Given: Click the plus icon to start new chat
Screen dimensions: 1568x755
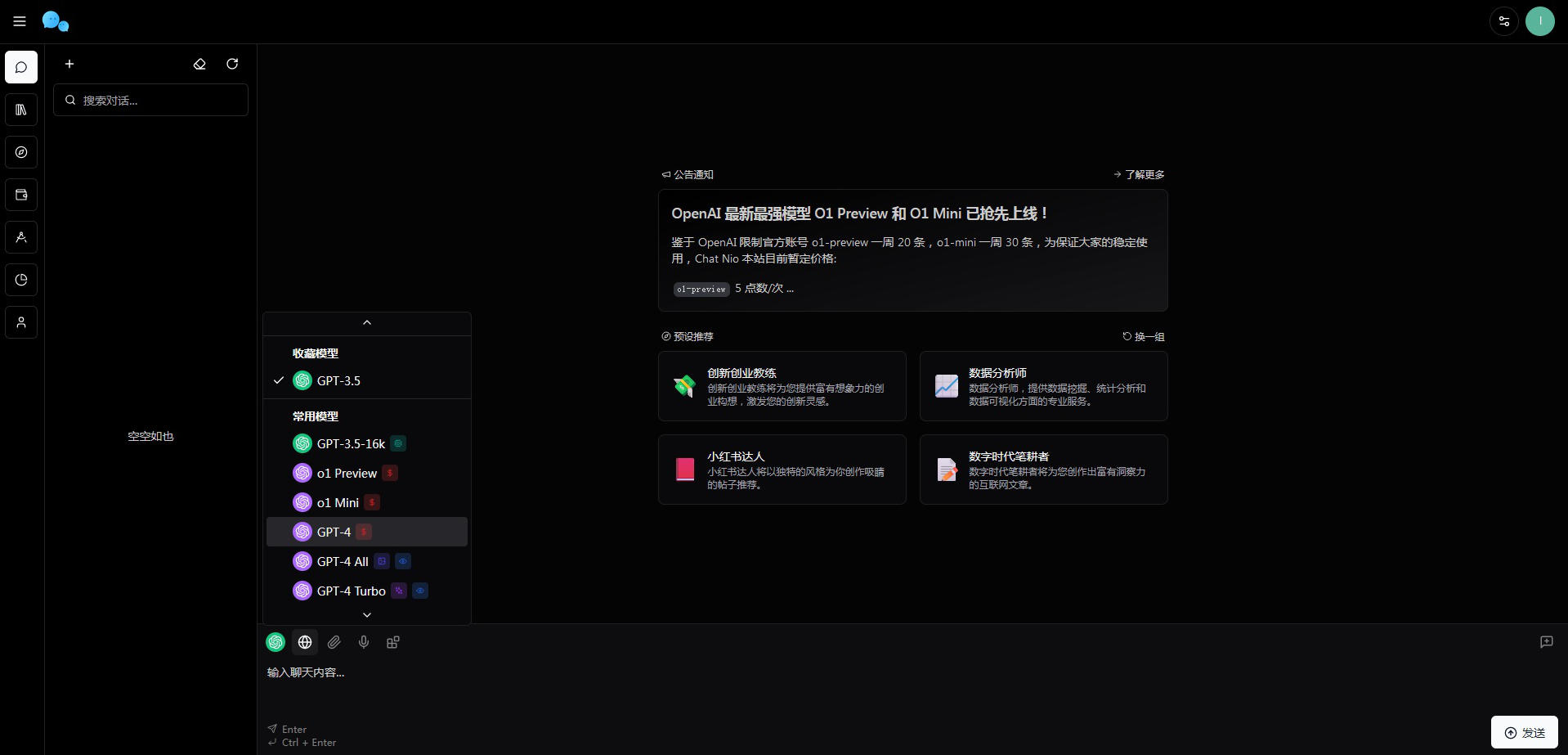Looking at the screenshot, I should [x=69, y=64].
